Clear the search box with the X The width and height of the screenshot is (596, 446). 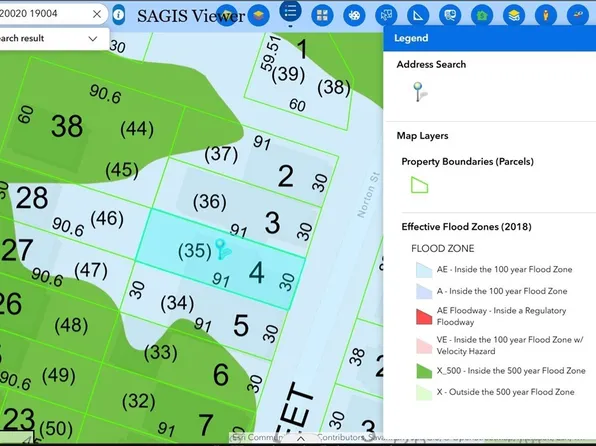pos(97,14)
